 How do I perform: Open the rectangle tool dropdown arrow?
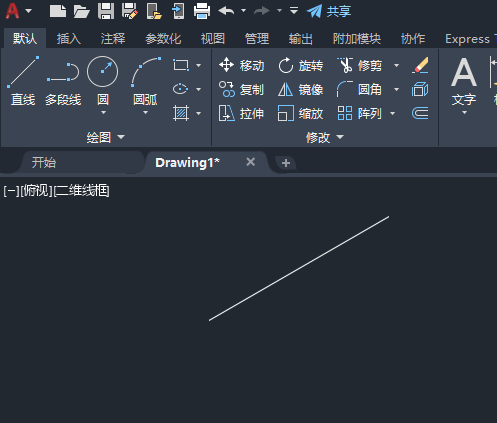coord(198,65)
